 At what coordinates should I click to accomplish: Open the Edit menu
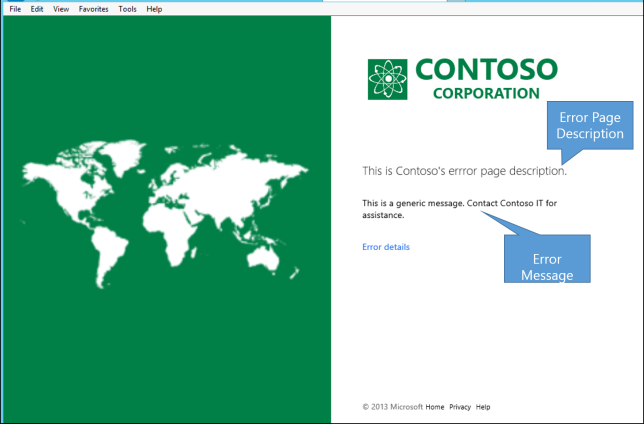(x=37, y=9)
